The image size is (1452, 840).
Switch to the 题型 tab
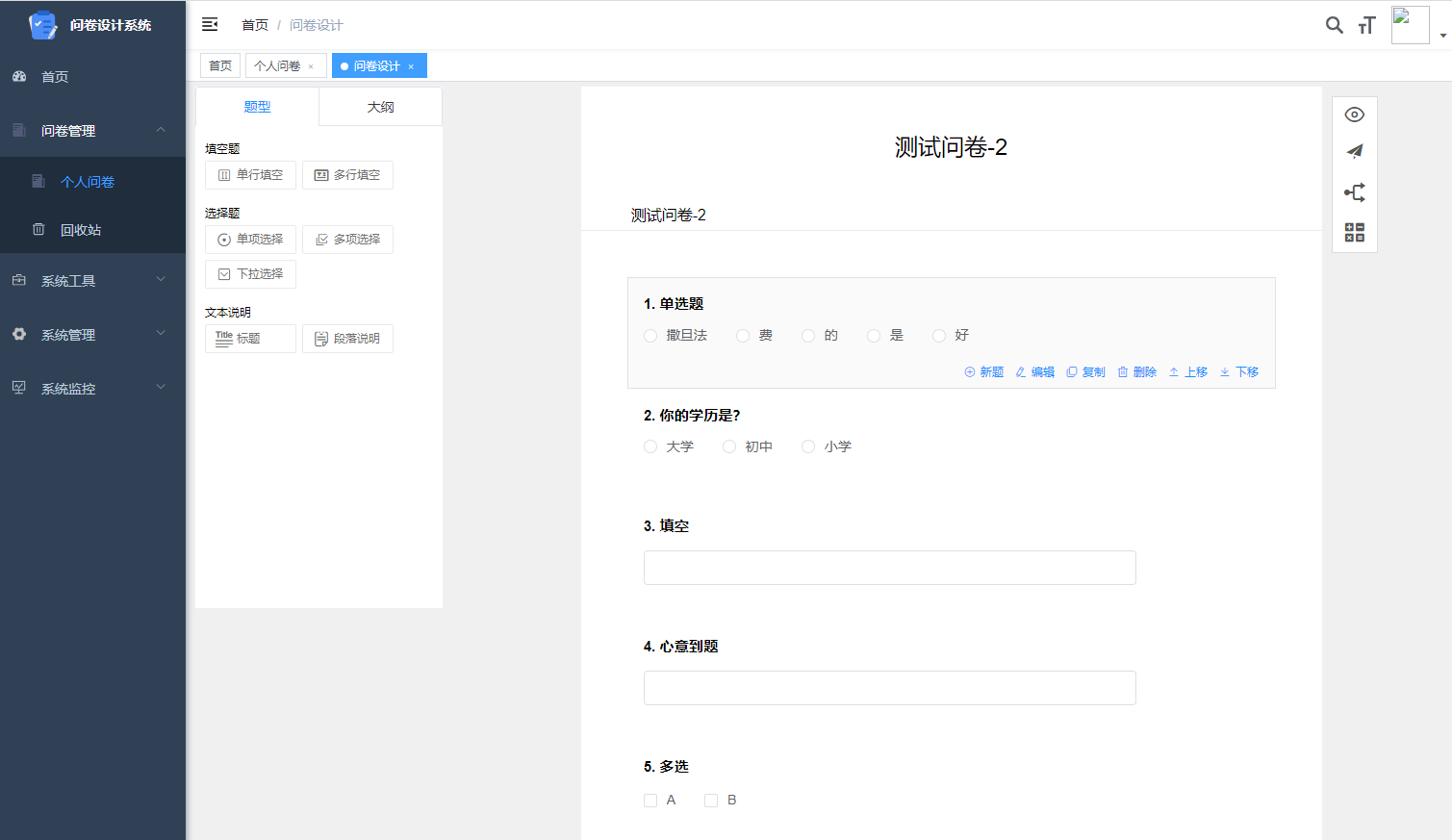[257, 107]
